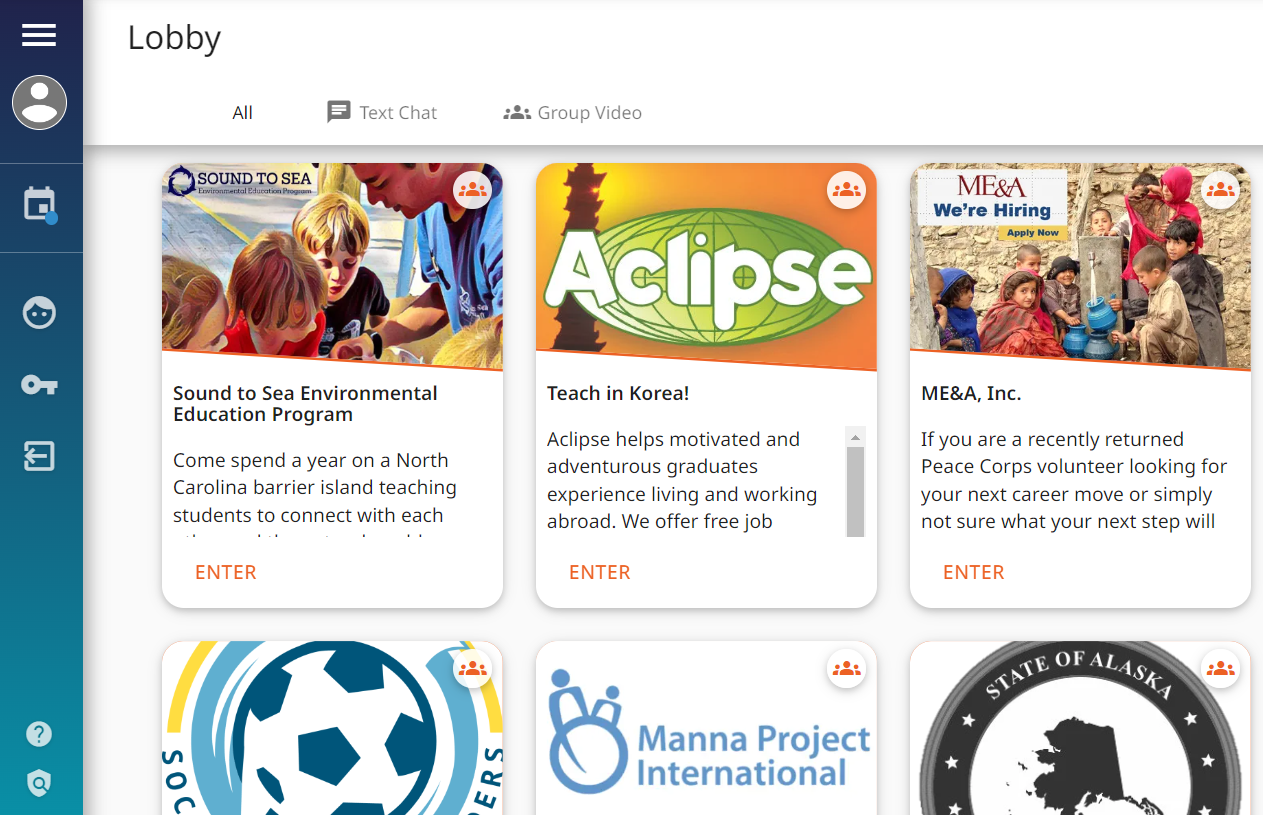Open the Manna Project International card
Screen dimensions: 1263x815
pos(706,728)
